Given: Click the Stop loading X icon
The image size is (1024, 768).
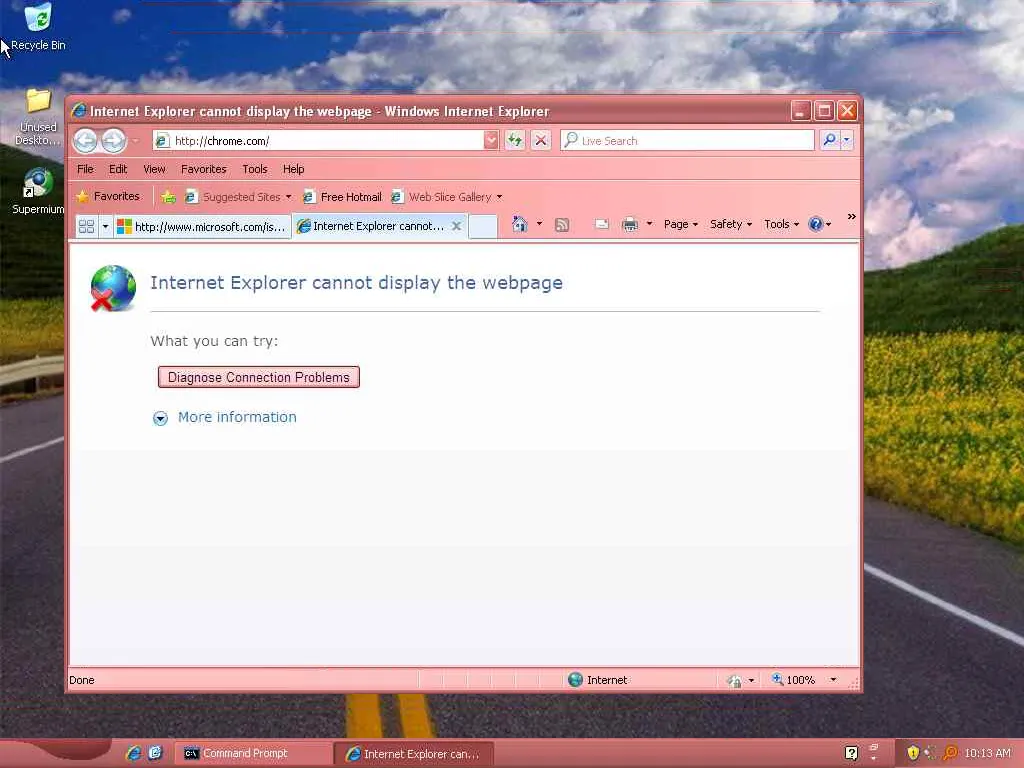Looking at the screenshot, I should pyautogui.click(x=541, y=140).
